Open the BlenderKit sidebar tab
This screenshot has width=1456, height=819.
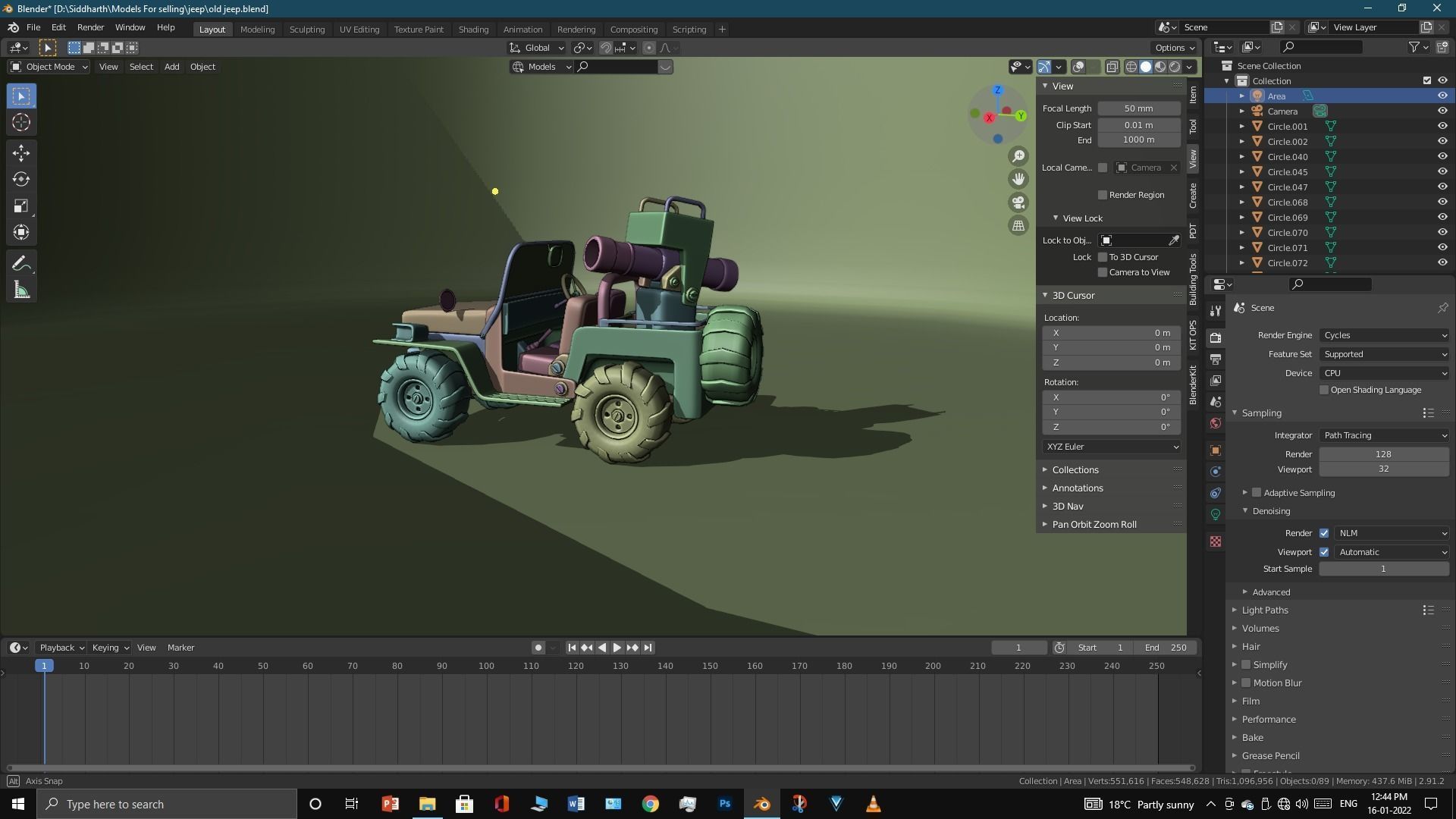(x=1193, y=384)
